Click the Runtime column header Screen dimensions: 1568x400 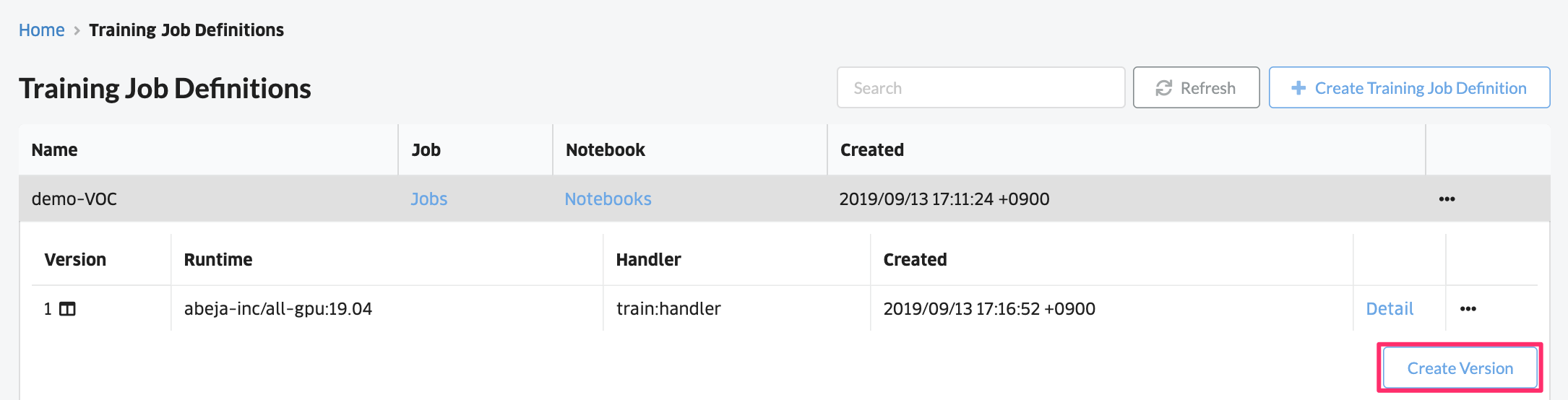point(218,260)
